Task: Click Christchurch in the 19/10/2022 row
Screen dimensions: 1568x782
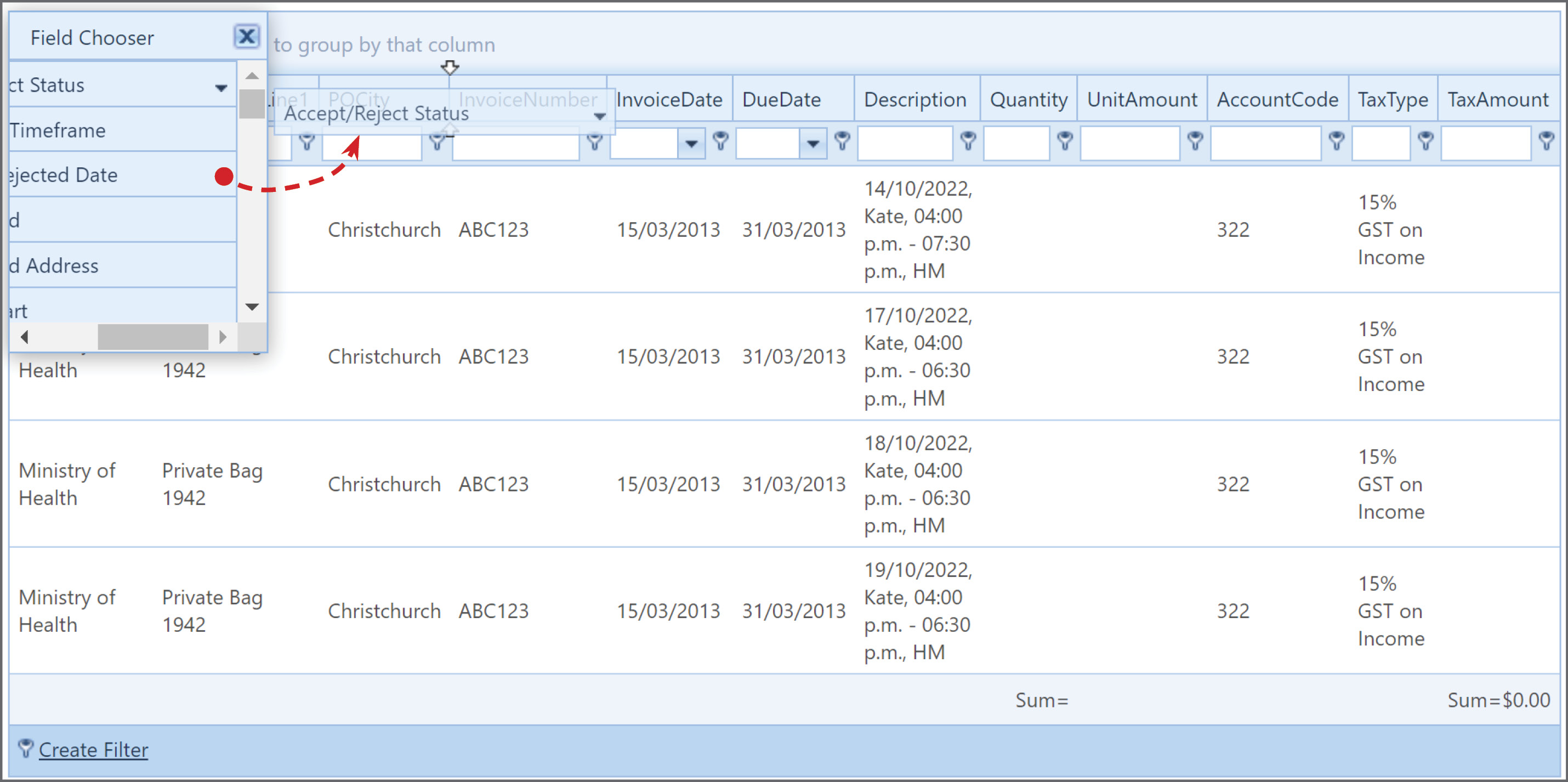Action: [x=384, y=611]
